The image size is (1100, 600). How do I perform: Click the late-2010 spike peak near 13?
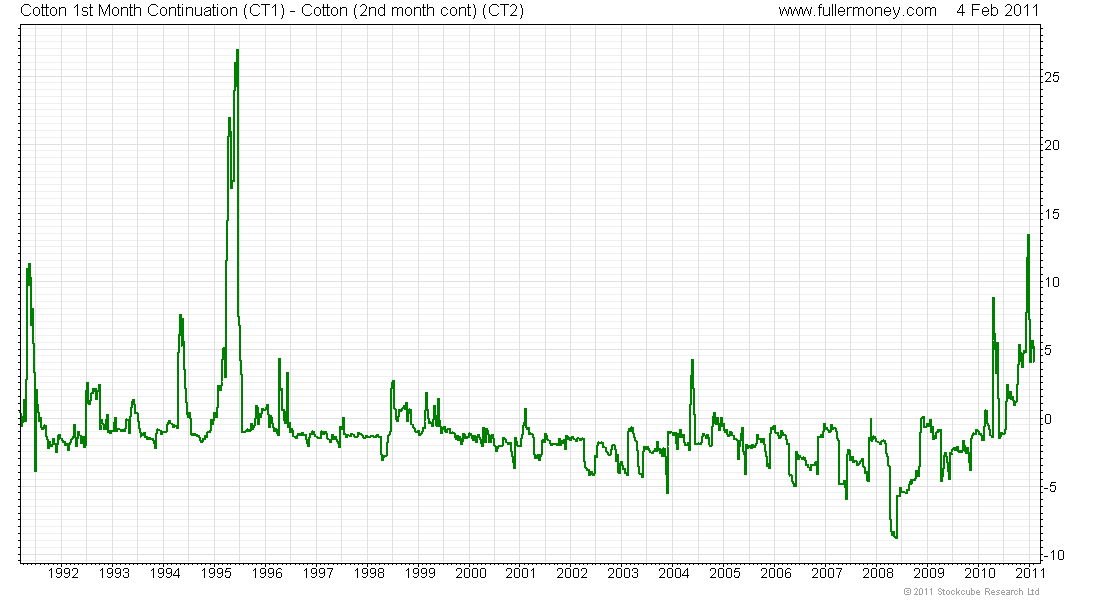(x=1028, y=236)
